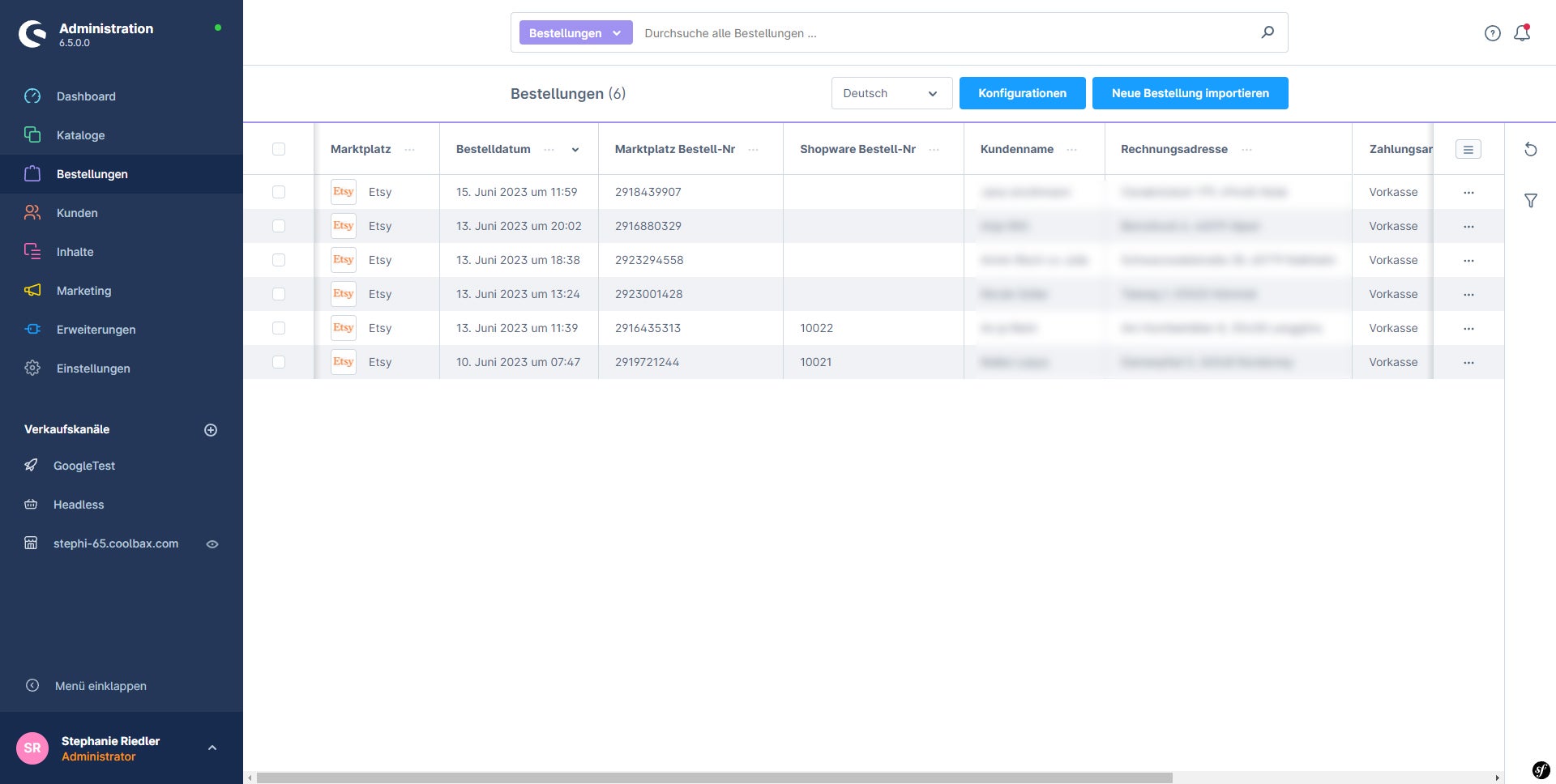Tick checkbox for order 2916880329

[x=279, y=226]
